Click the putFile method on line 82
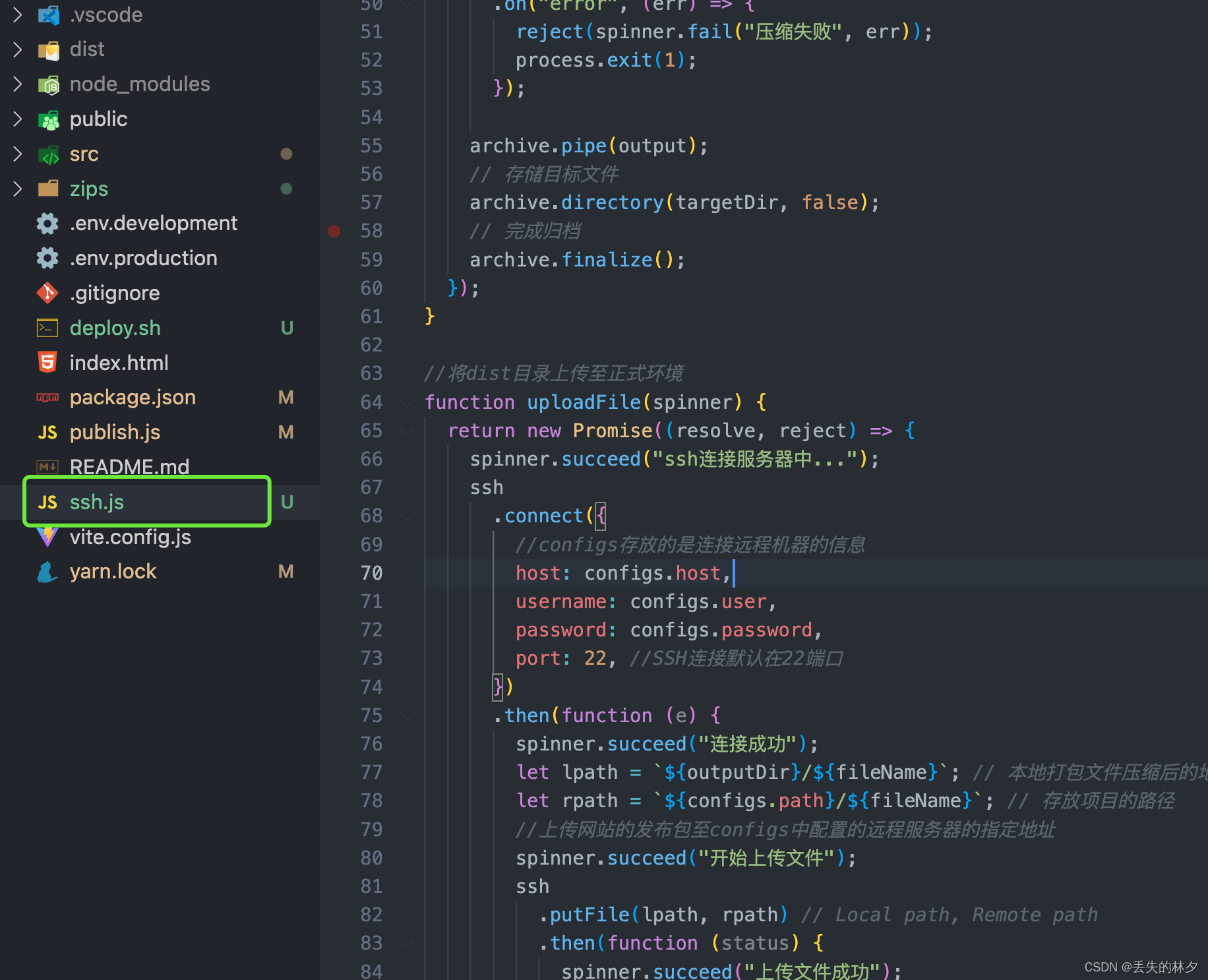Screen dimensions: 1208x980 click(590, 915)
